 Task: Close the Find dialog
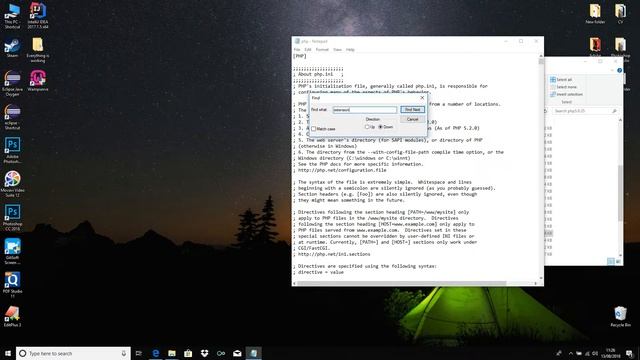[422, 98]
